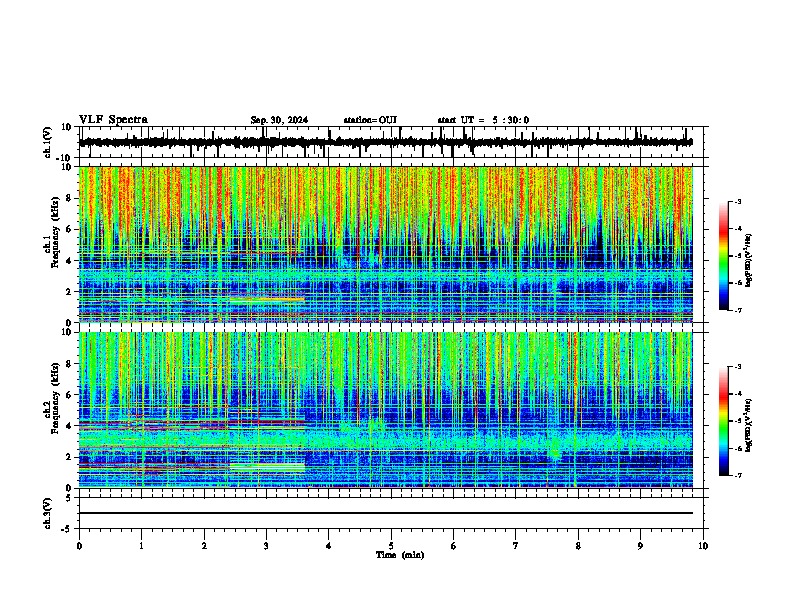Click time axis tick label "8"

(x=578, y=546)
